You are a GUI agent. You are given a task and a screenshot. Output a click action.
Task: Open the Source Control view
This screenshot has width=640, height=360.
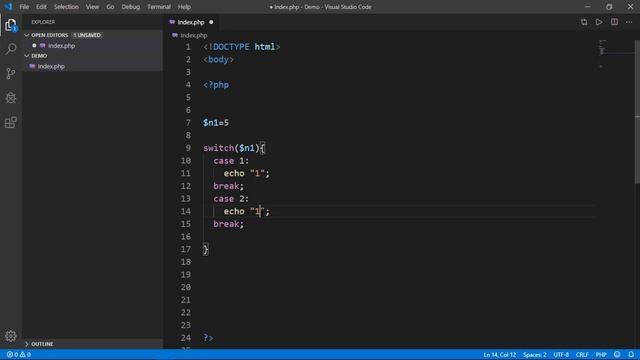(11, 73)
